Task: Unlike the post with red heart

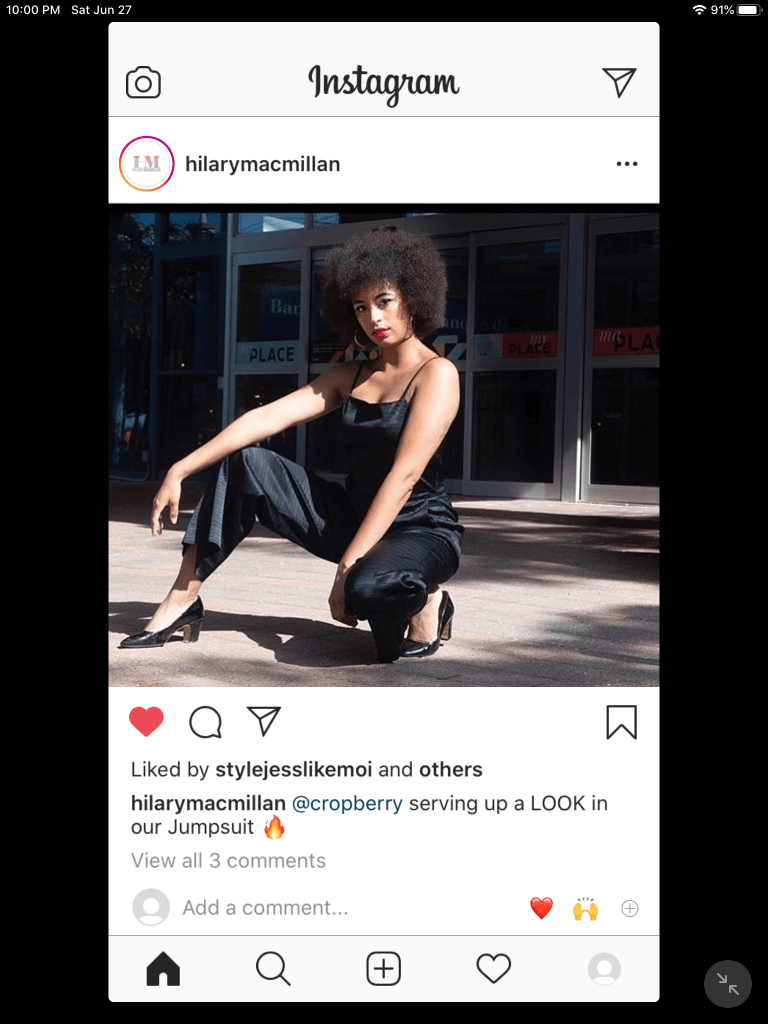Action: (146, 722)
